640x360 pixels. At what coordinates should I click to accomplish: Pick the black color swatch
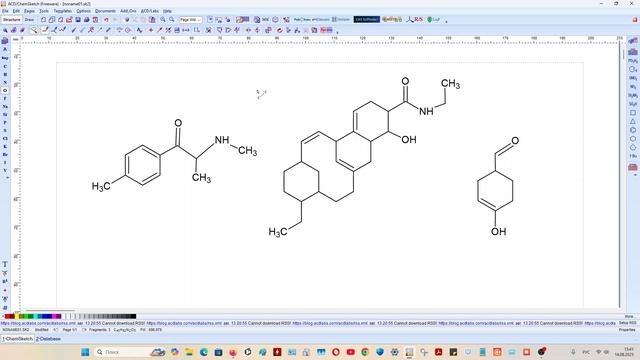click(133, 316)
